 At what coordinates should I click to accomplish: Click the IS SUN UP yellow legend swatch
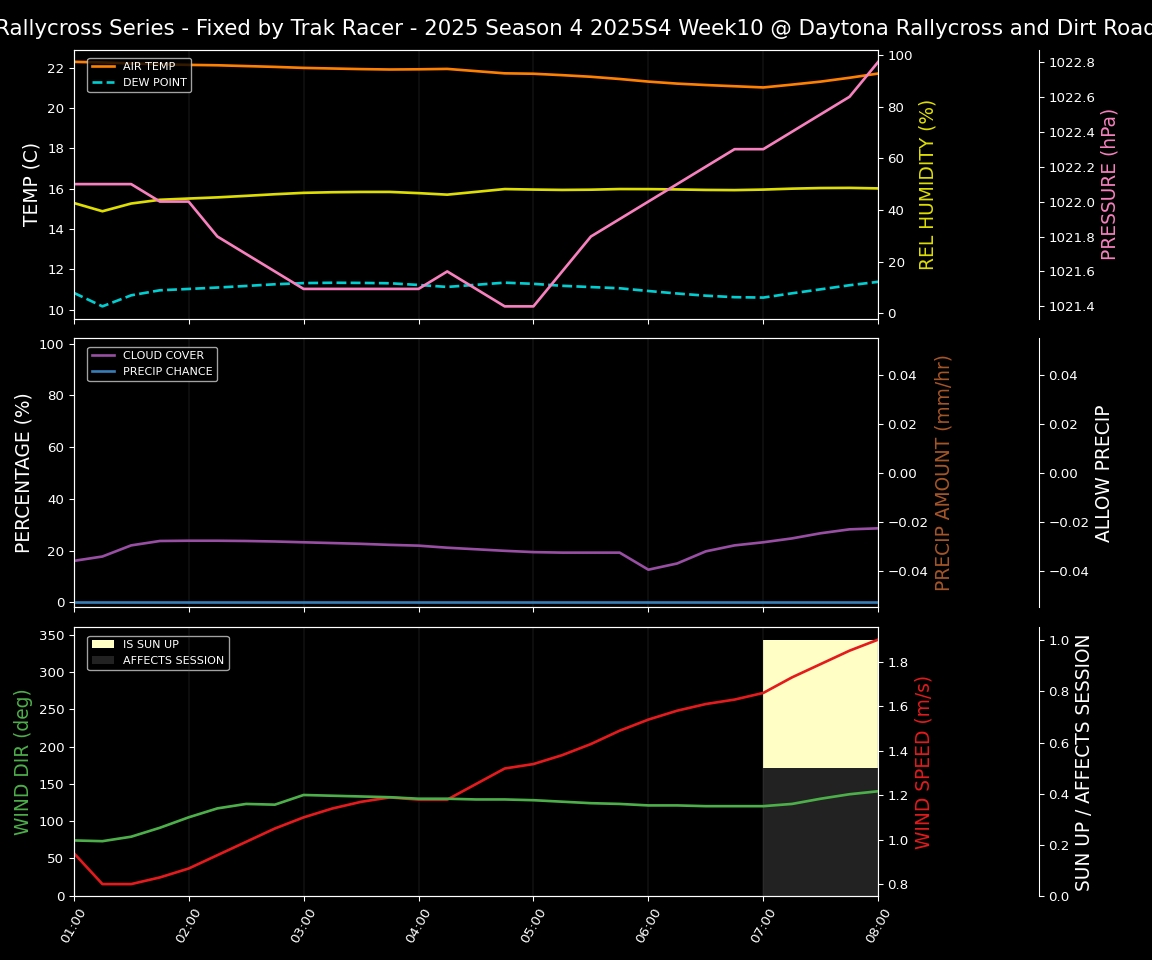(x=104, y=645)
